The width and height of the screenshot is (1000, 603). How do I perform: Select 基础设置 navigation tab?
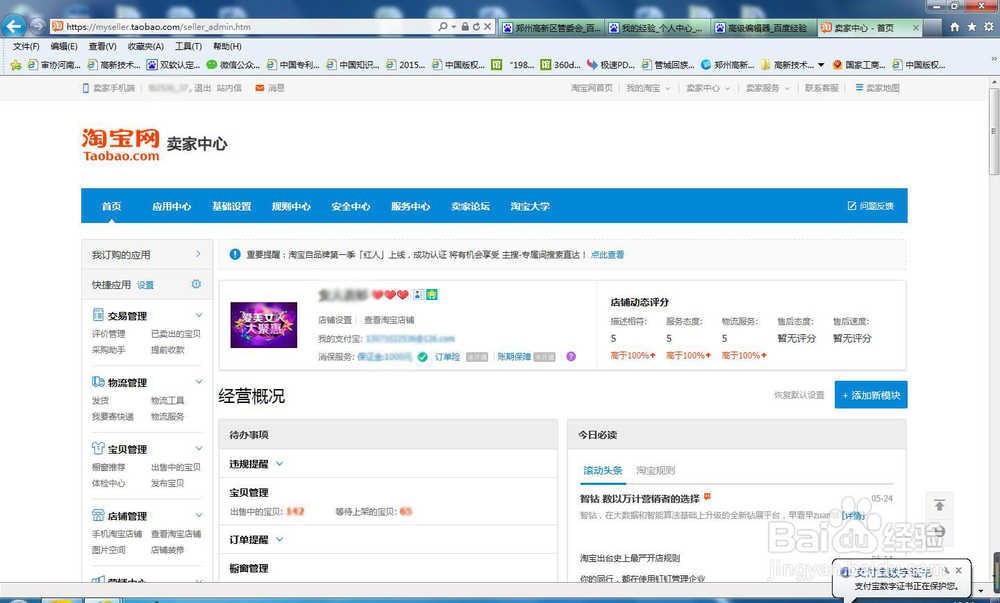[232, 206]
